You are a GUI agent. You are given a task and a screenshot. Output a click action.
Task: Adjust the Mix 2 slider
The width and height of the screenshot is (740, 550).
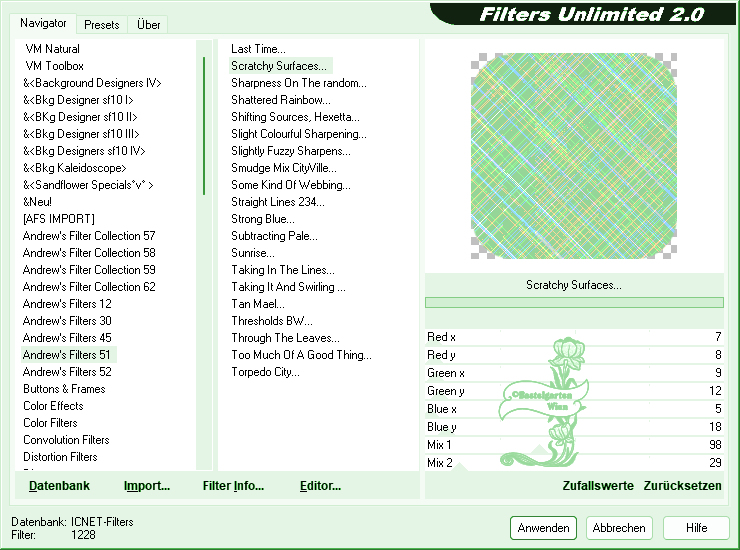574,462
